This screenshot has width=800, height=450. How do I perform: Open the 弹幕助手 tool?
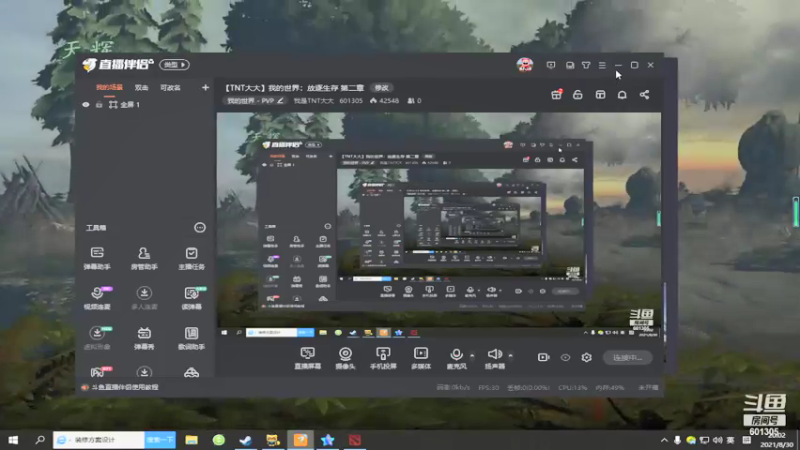97,258
